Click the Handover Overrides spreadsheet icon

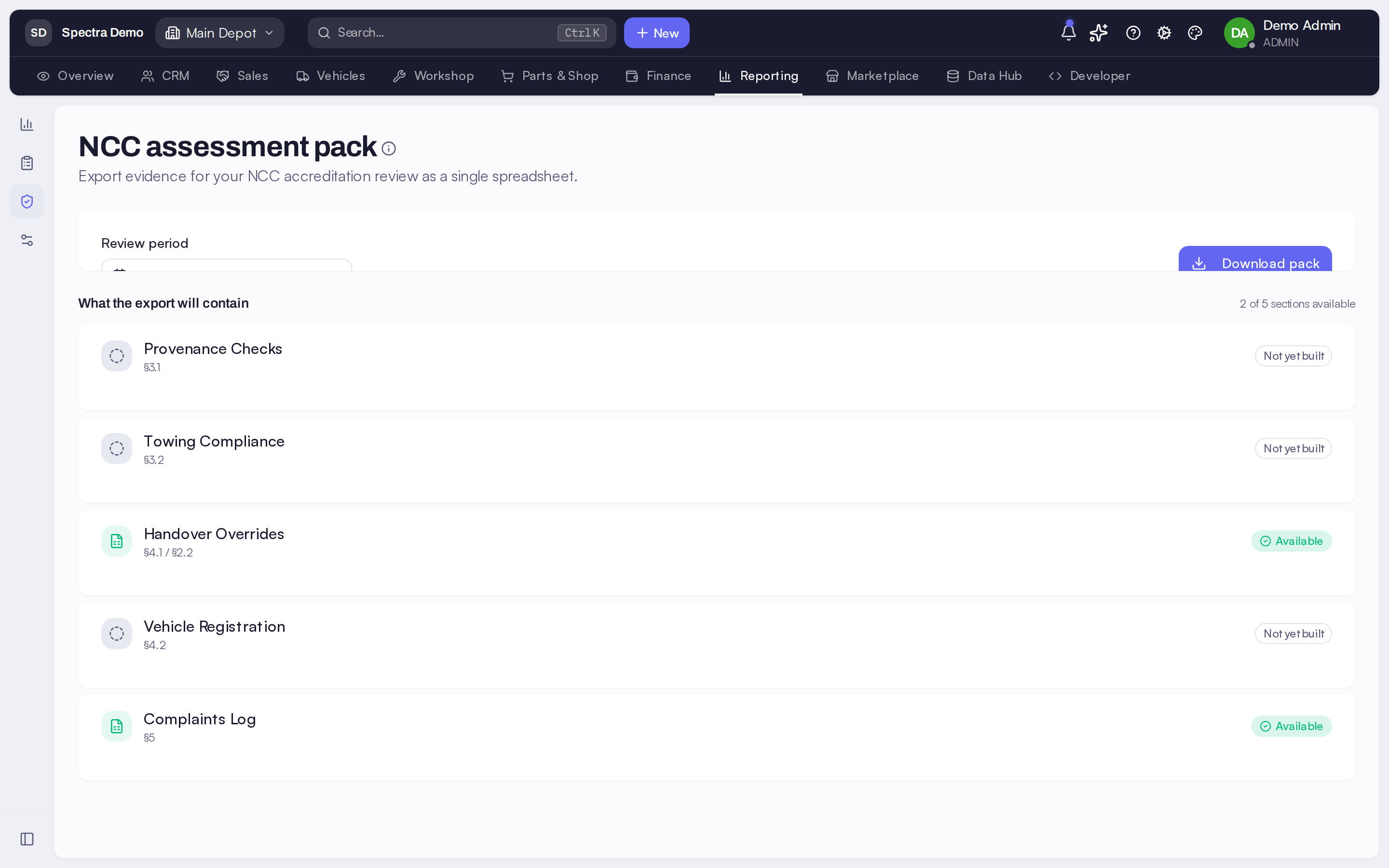(117, 541)
